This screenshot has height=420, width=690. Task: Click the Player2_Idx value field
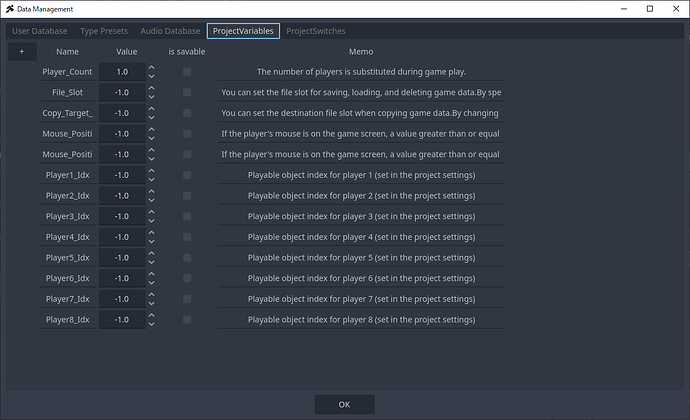(x=122, y=196)
